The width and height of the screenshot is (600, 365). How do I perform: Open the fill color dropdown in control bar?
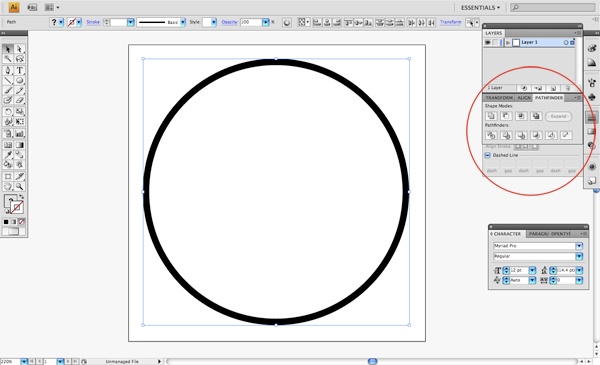pyautogui.click(x=61, y=22)
